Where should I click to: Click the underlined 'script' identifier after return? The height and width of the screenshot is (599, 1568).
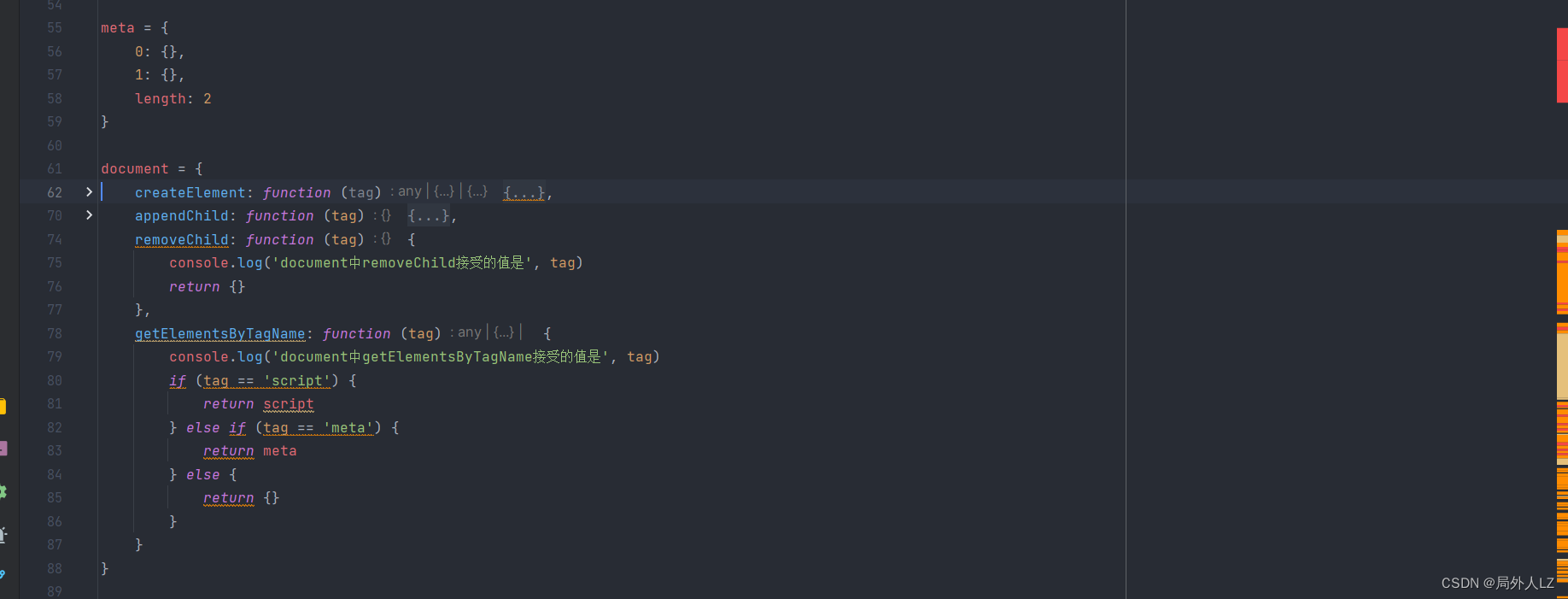(289, 404)
